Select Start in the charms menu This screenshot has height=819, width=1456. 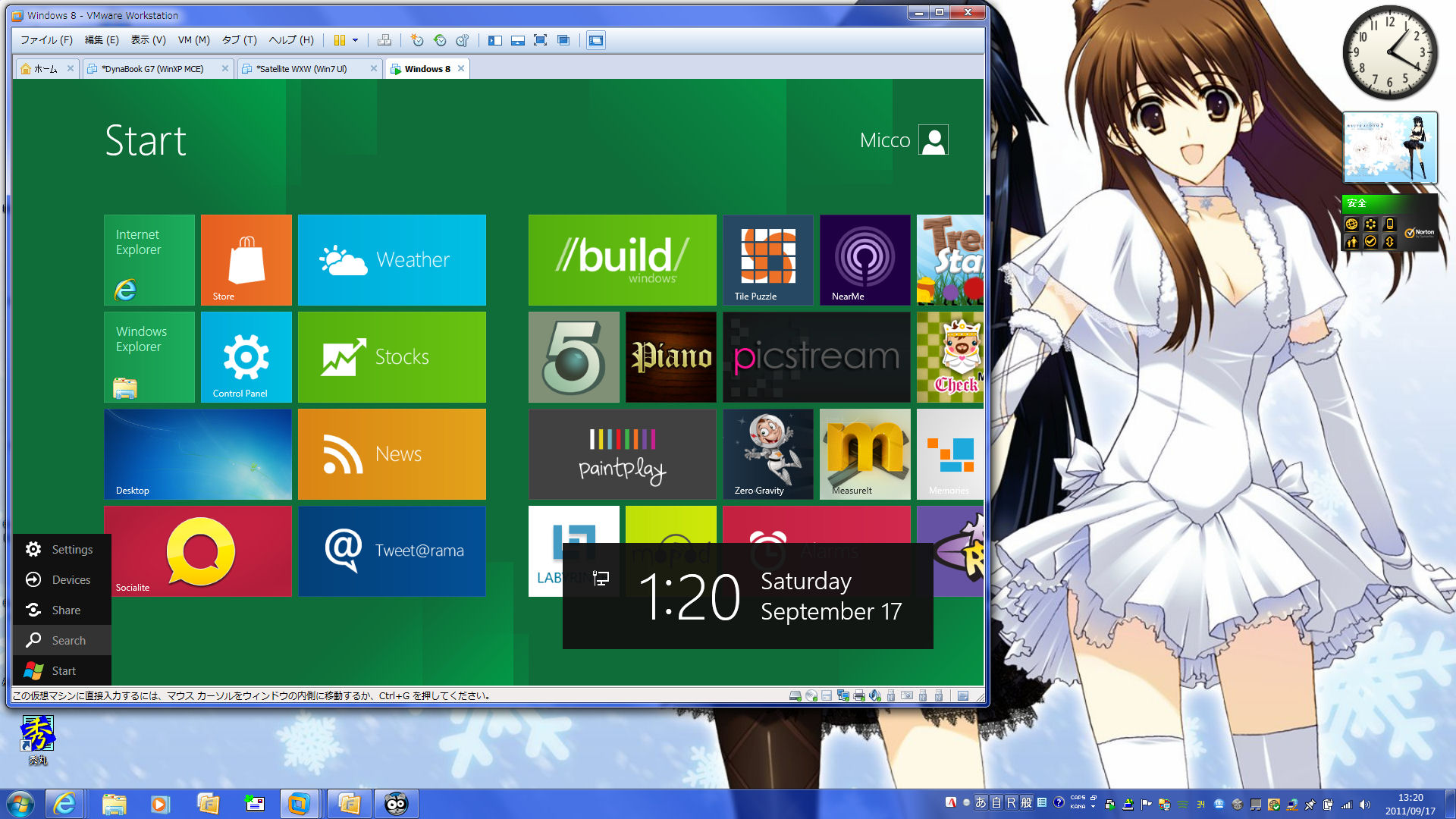pos(62,670)
